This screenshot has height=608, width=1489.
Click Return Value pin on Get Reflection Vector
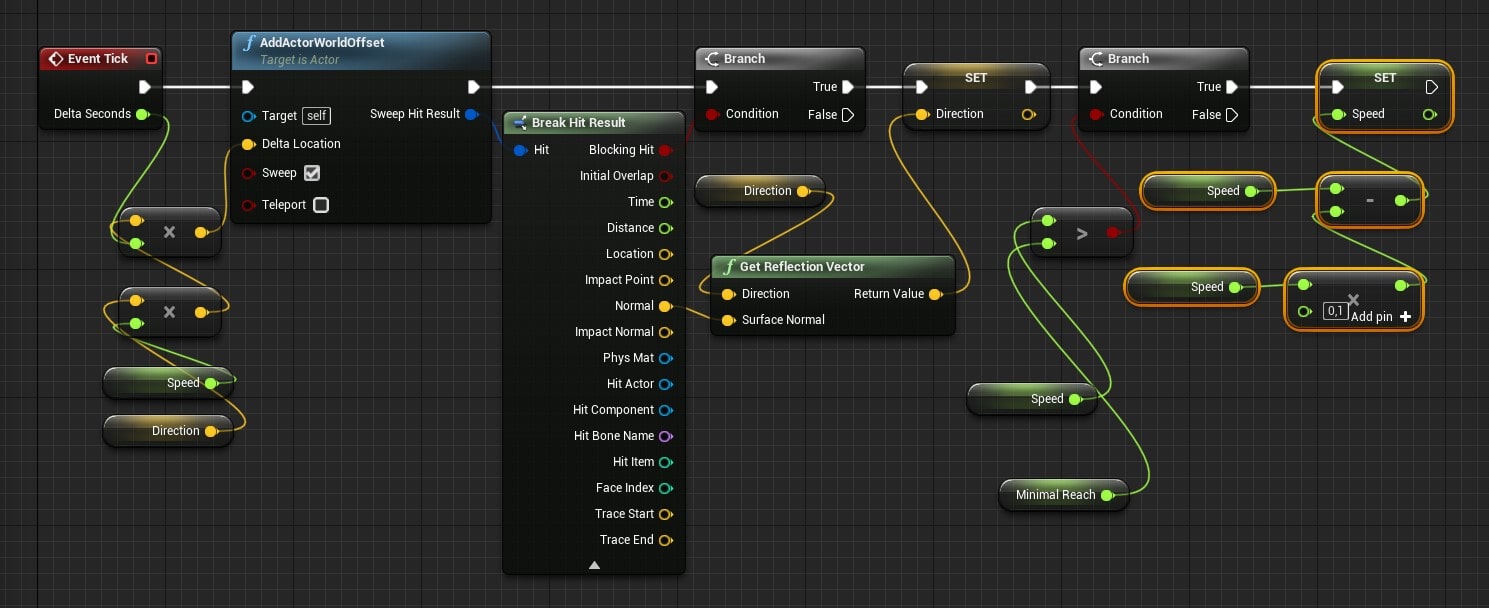(x=935, y=294)
